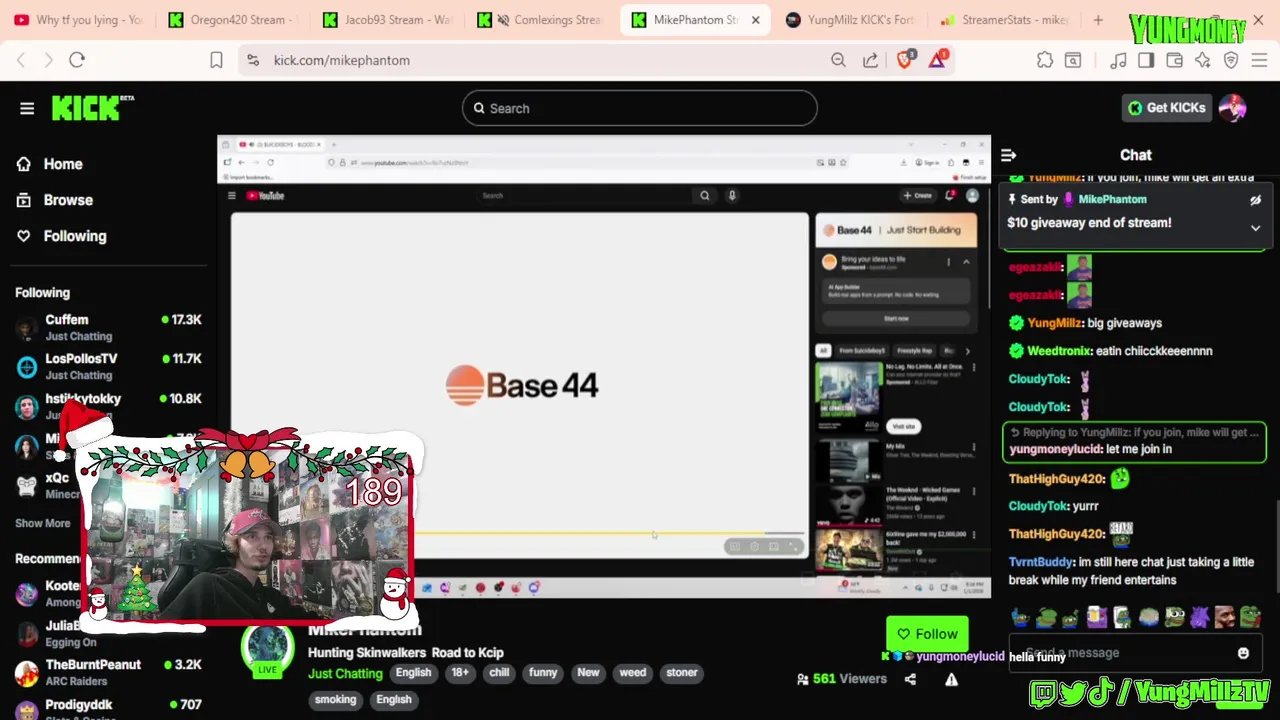Open the Base 44 ad three-dot menu
1280x720 pixels.
pyautogui.click(x=948, y=262)
